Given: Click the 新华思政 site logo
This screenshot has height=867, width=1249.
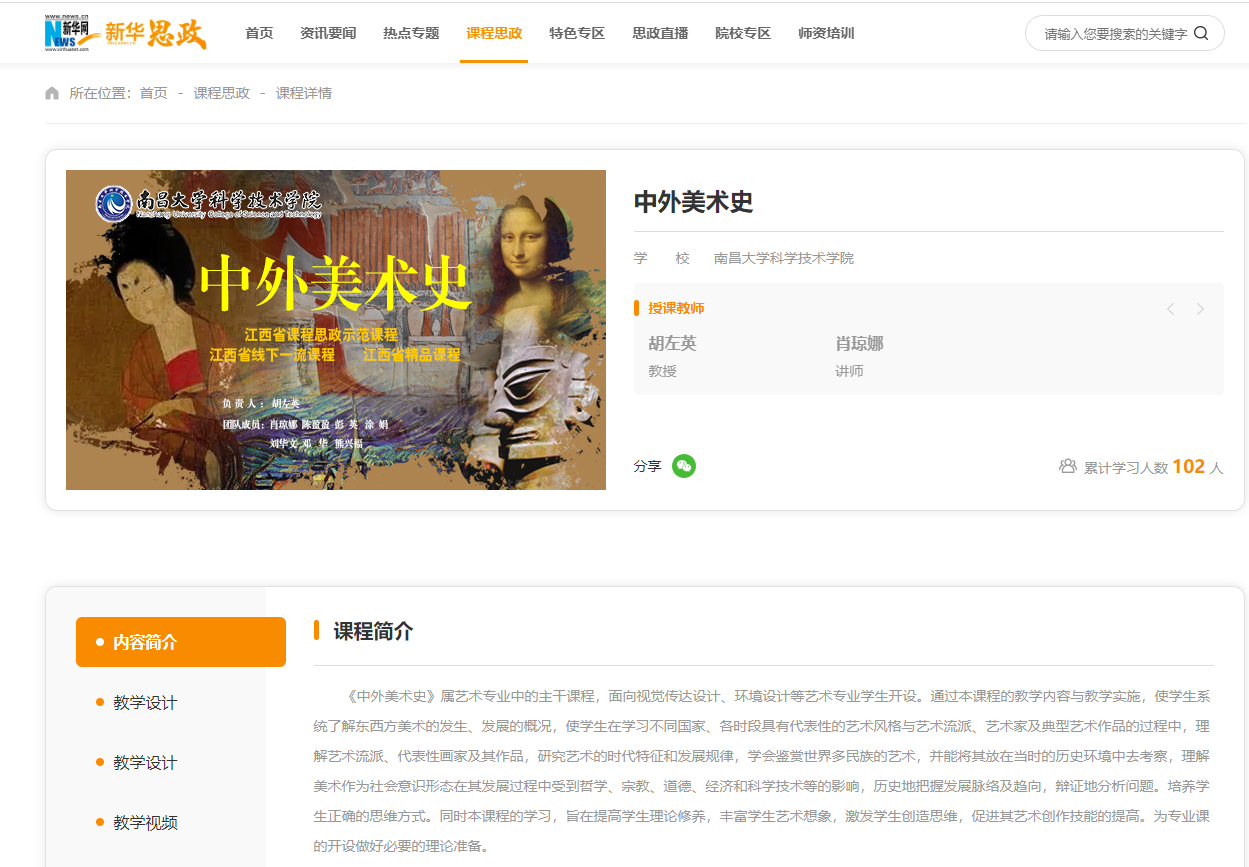Looking at the screenshot, I should pyautogui.click(x=126, y=33).
